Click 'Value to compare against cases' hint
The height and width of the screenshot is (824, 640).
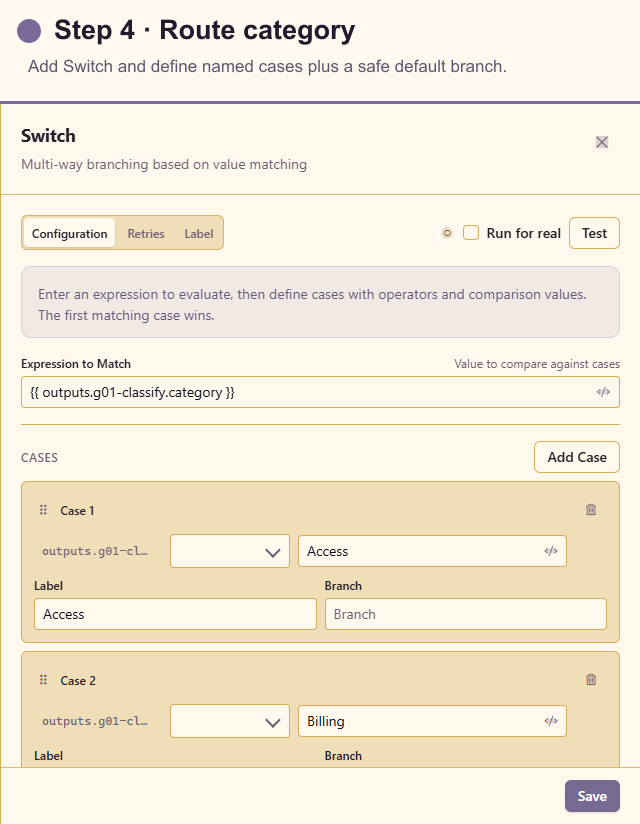coord(536,364)
